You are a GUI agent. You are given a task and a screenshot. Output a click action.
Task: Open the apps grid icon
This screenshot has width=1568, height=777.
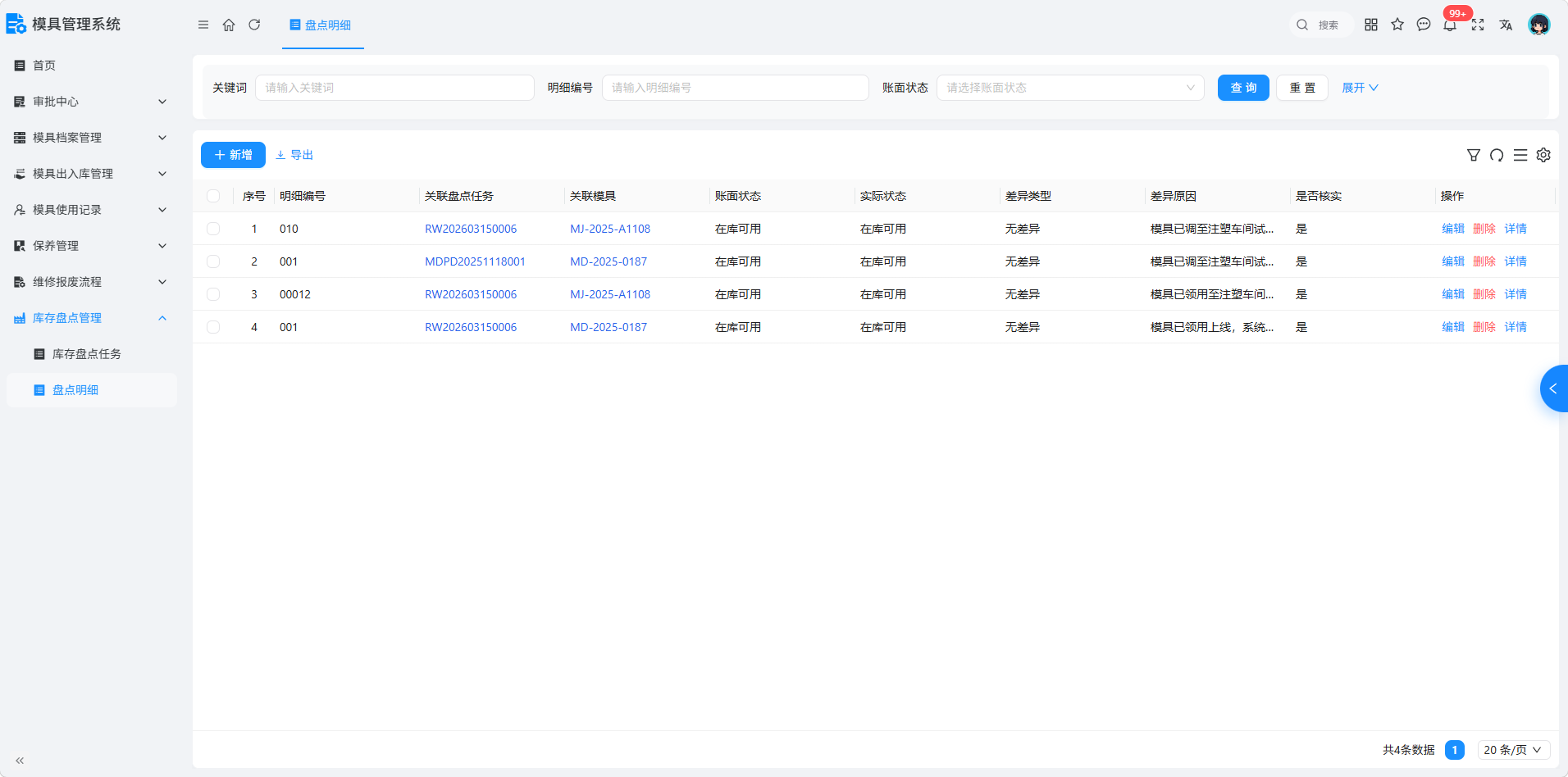[1371, 25]
